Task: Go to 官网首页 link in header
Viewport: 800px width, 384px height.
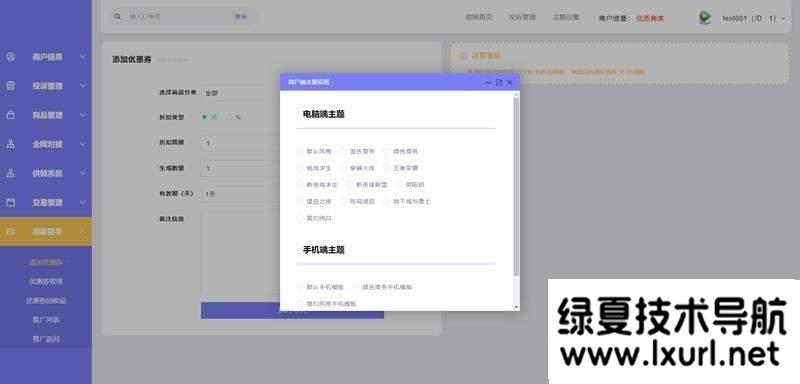Action: [x=479, y=17]
